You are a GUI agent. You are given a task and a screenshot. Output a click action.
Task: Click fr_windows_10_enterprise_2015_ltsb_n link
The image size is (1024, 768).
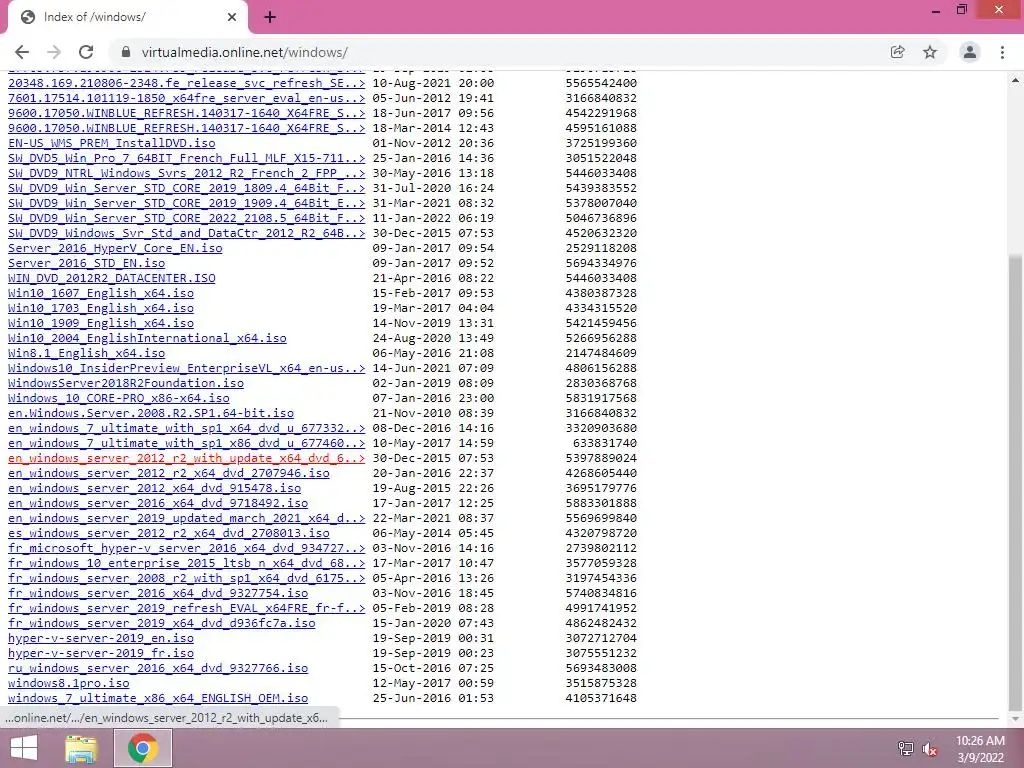tap(187, 564)
